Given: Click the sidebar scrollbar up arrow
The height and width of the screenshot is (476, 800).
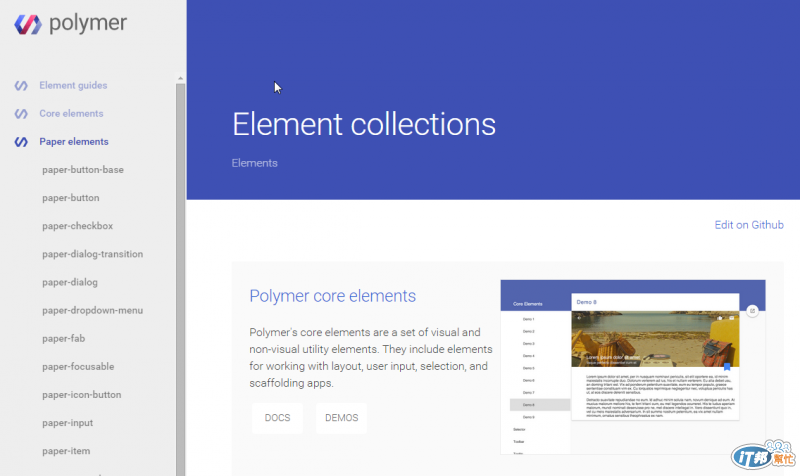Looking at the screenshot, I should tap(180, 78).
